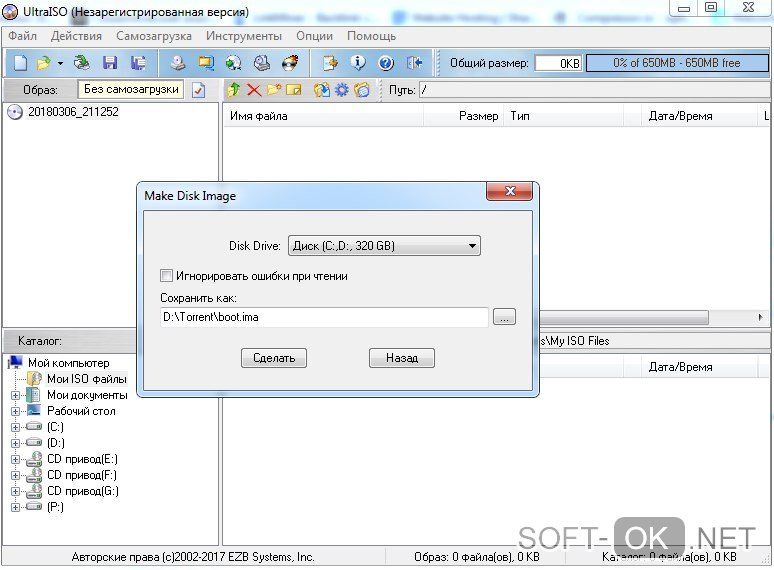Expand the (D:) drive node
774x570 pixels.
15,443
